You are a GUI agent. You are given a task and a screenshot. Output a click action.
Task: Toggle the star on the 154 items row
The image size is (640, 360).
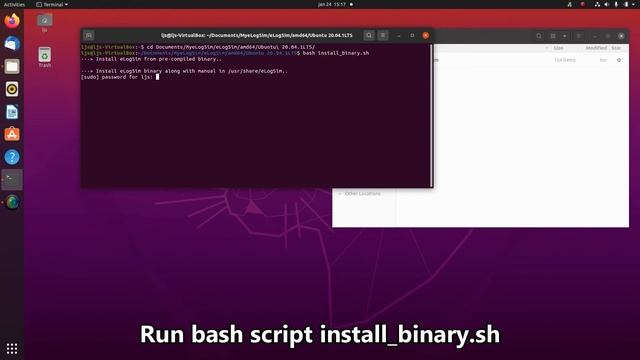click(619, 60)
